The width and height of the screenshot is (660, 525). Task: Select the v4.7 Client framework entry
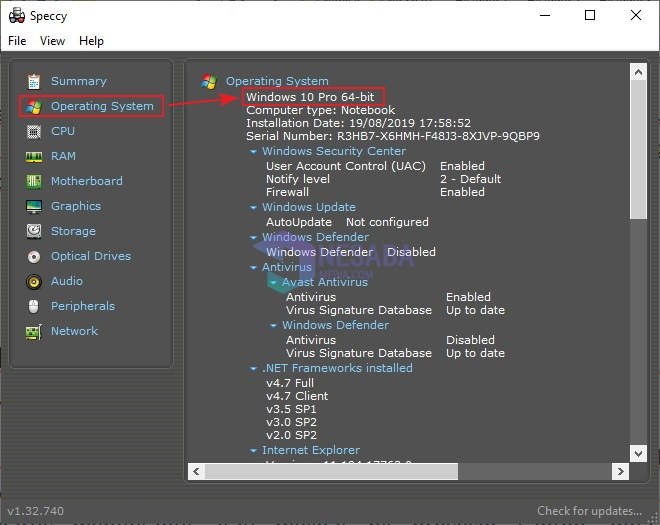coord(297,396)
